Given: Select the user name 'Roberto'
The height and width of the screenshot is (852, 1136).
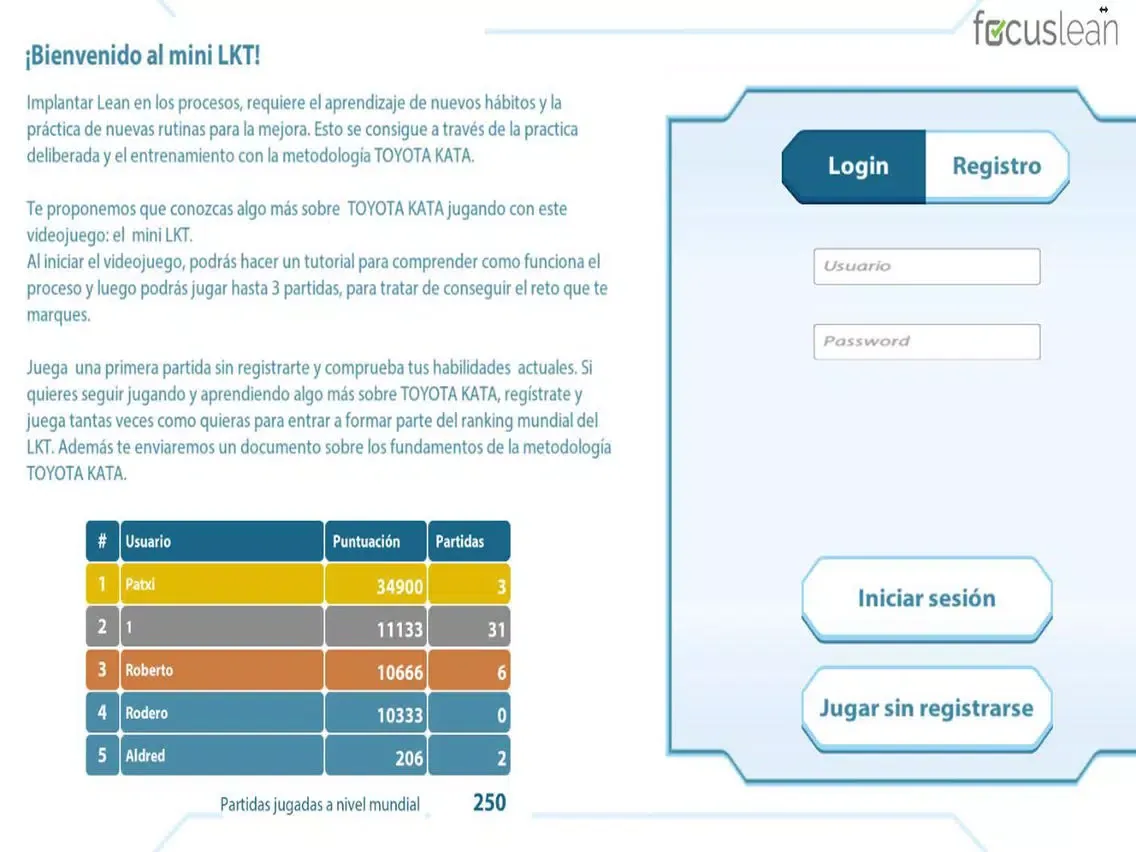Looking at the screenshot, I should coord(149,669).
